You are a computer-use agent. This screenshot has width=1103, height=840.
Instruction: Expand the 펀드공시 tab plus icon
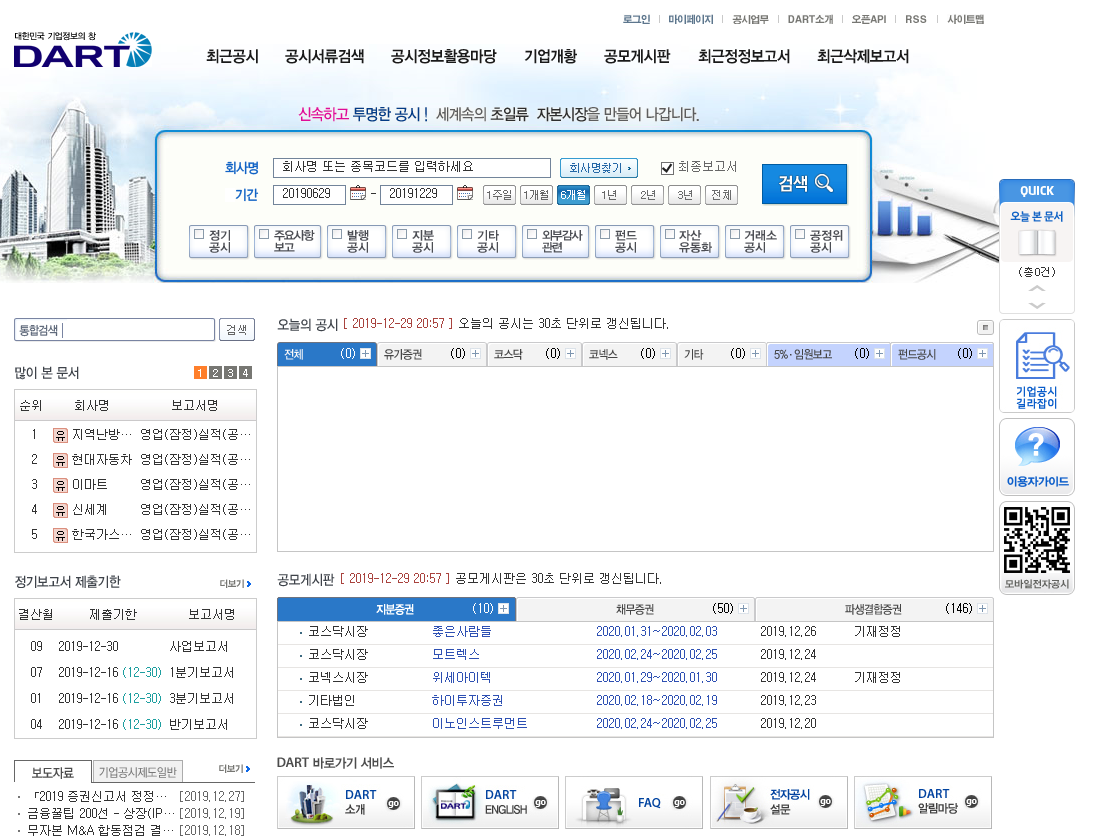coord(983,354)
